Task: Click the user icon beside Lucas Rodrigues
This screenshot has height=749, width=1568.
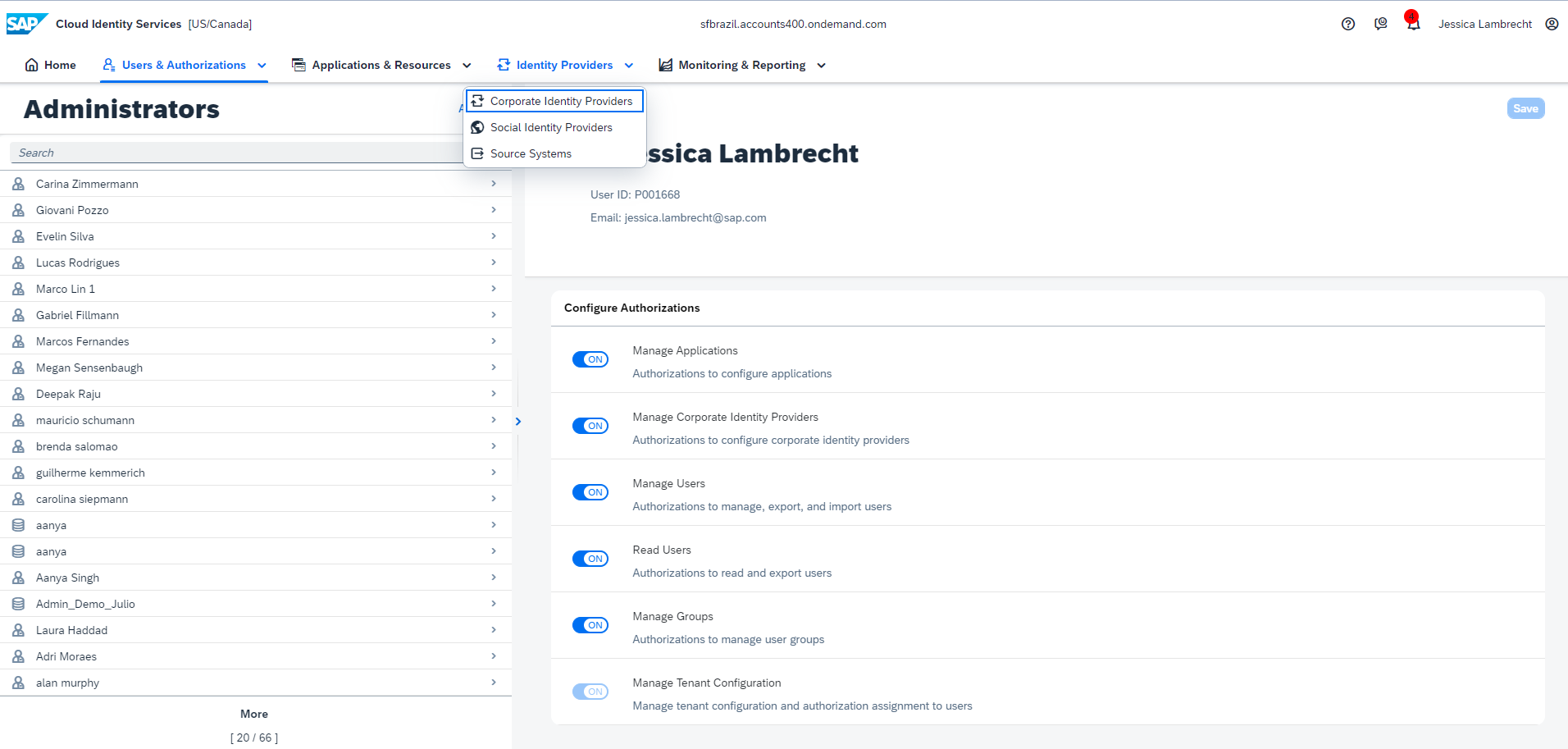Action: pyautogui.click(x=18, y=263)
